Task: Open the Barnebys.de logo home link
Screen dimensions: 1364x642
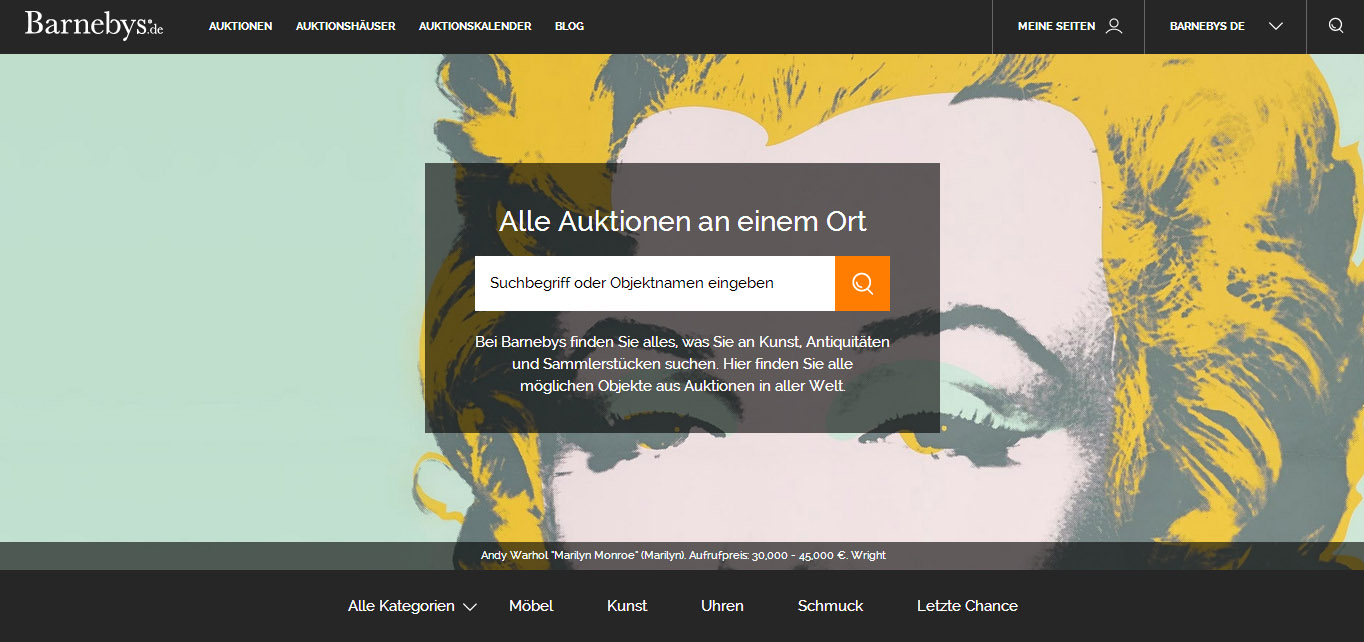Action: [94, 25]
